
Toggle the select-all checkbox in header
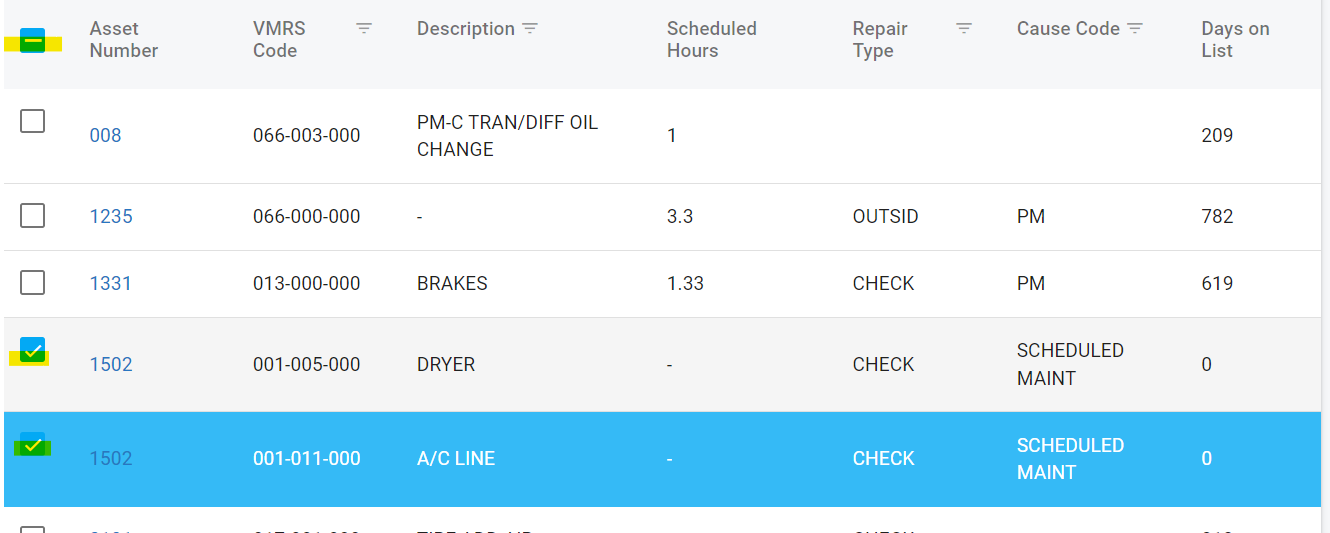(32, 41)
